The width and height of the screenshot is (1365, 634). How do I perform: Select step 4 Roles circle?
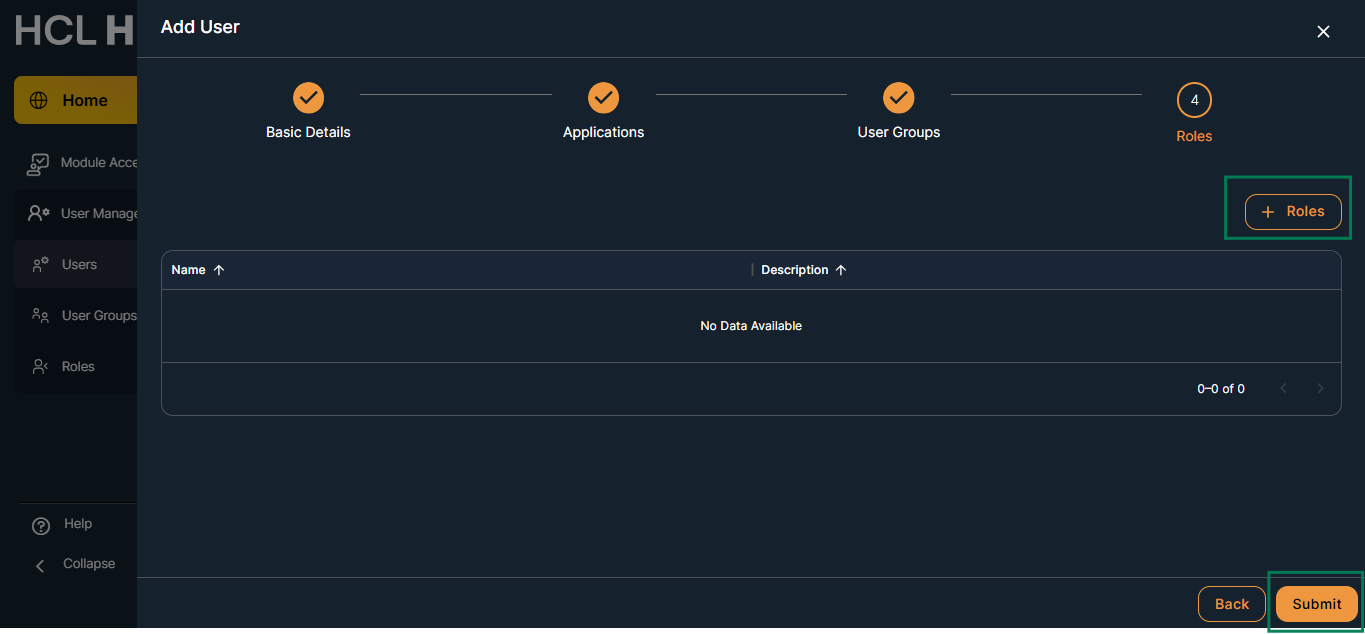(x=1194, y=100)
